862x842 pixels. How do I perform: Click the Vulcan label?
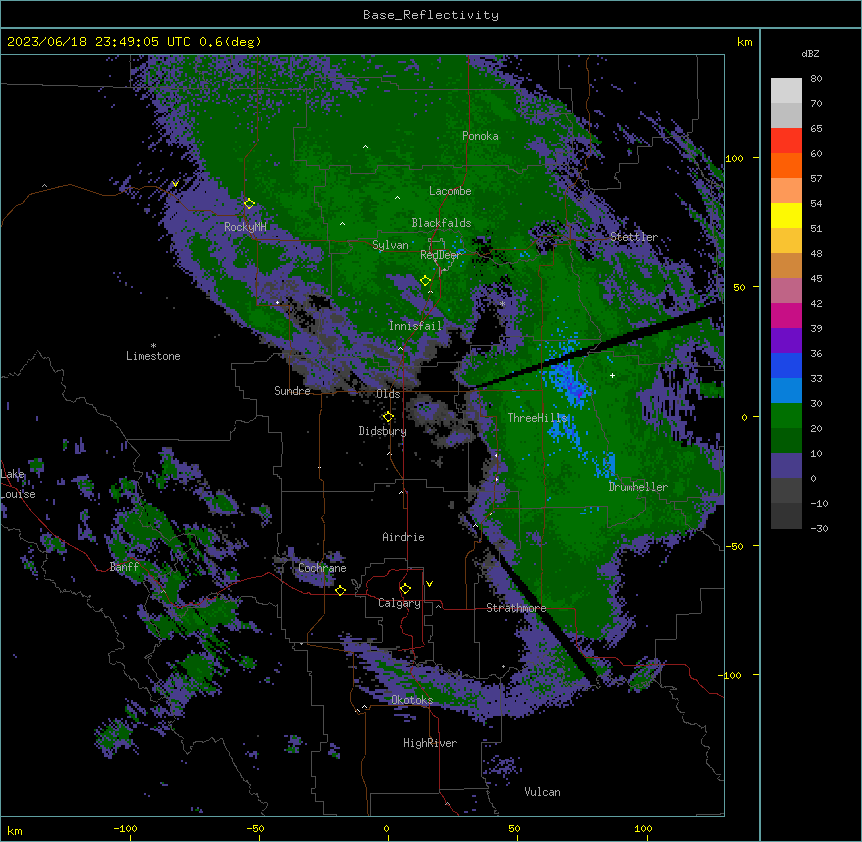coord(543,792)
